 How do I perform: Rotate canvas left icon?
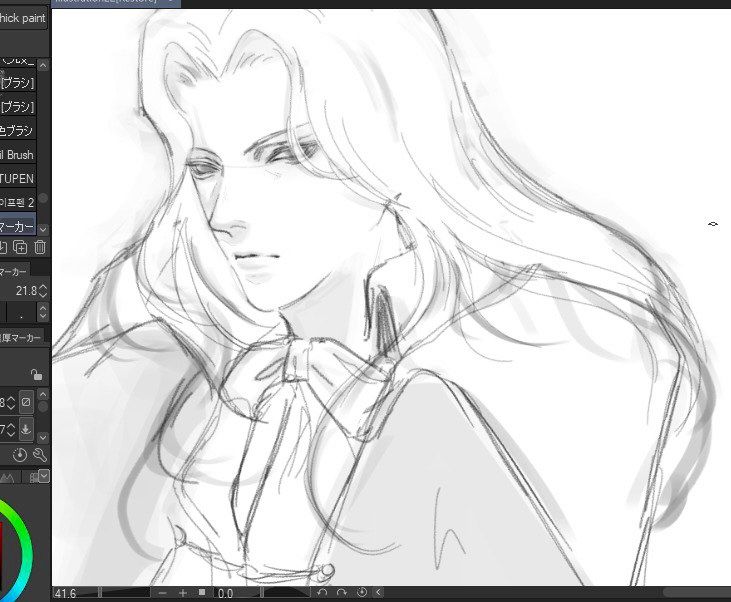click(322, 592)
